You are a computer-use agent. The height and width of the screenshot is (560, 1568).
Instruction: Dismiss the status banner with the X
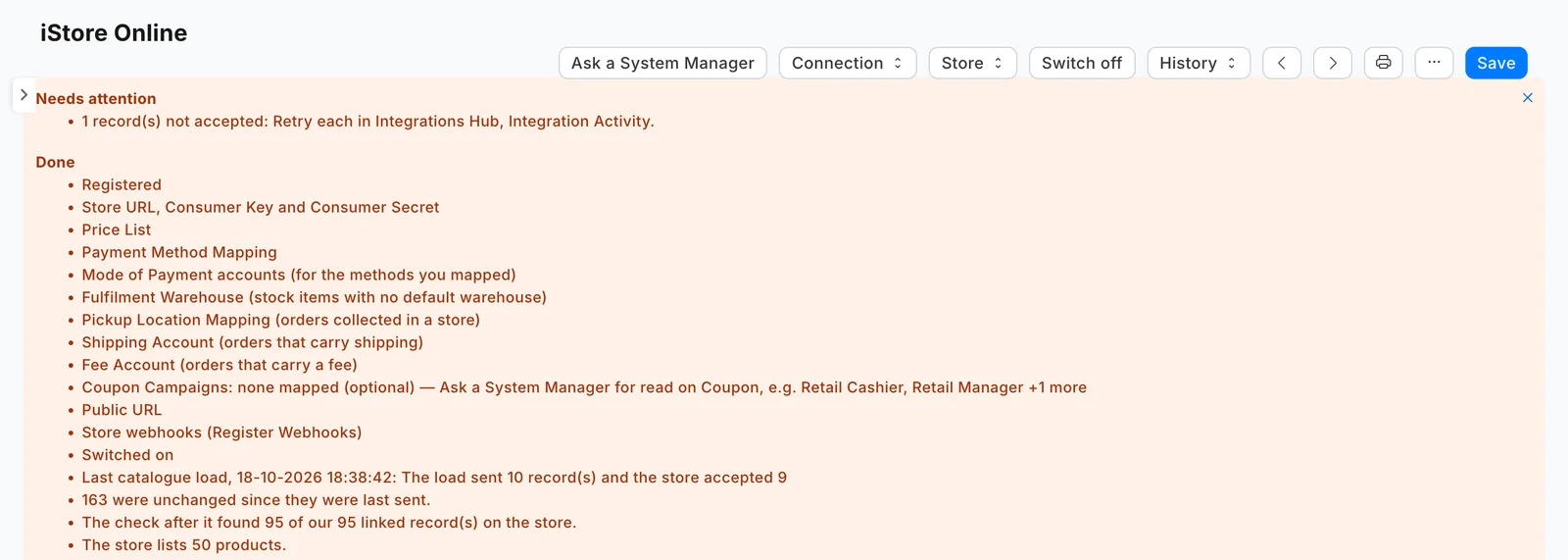[x=1527, y=98]
